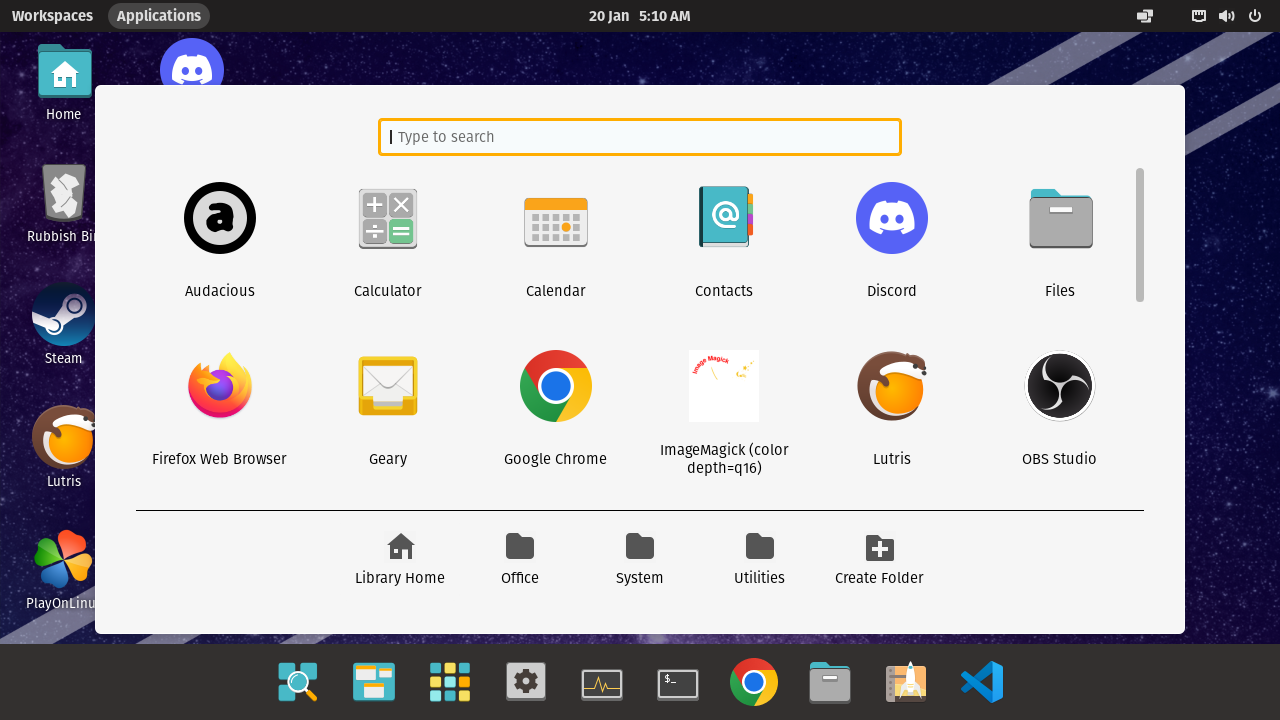Switch to the System folder
Image resolution: width=1280 pixels, height=720 pixels.
tap(640, 559)
